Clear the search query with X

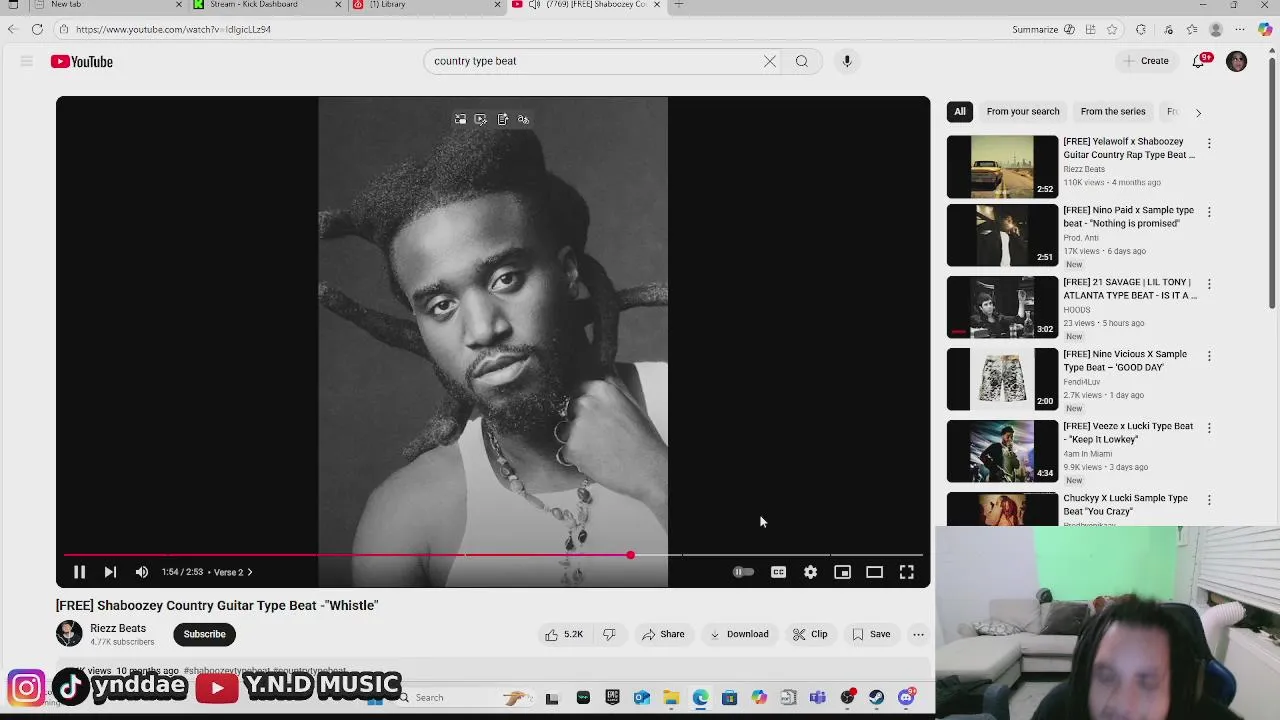tap(770, 61)
